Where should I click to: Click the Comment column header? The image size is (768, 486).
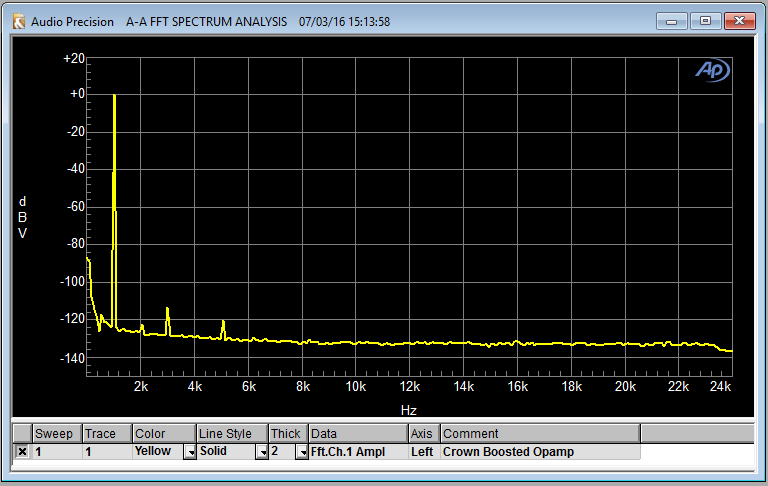coord(540,434)
